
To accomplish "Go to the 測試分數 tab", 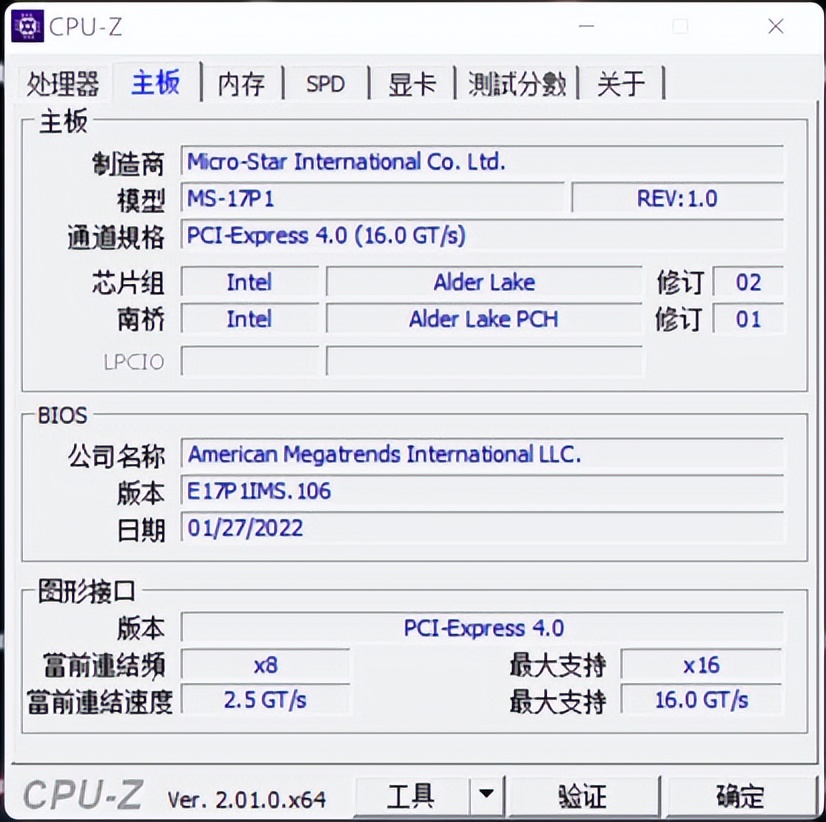I will pos(517,84).
